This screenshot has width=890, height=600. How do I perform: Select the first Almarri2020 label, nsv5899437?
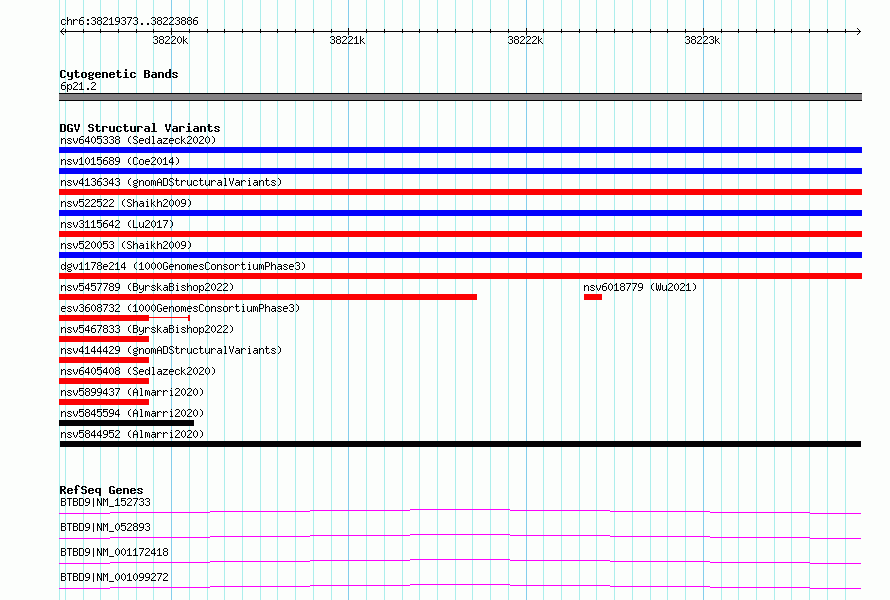(x=132, y=392)
